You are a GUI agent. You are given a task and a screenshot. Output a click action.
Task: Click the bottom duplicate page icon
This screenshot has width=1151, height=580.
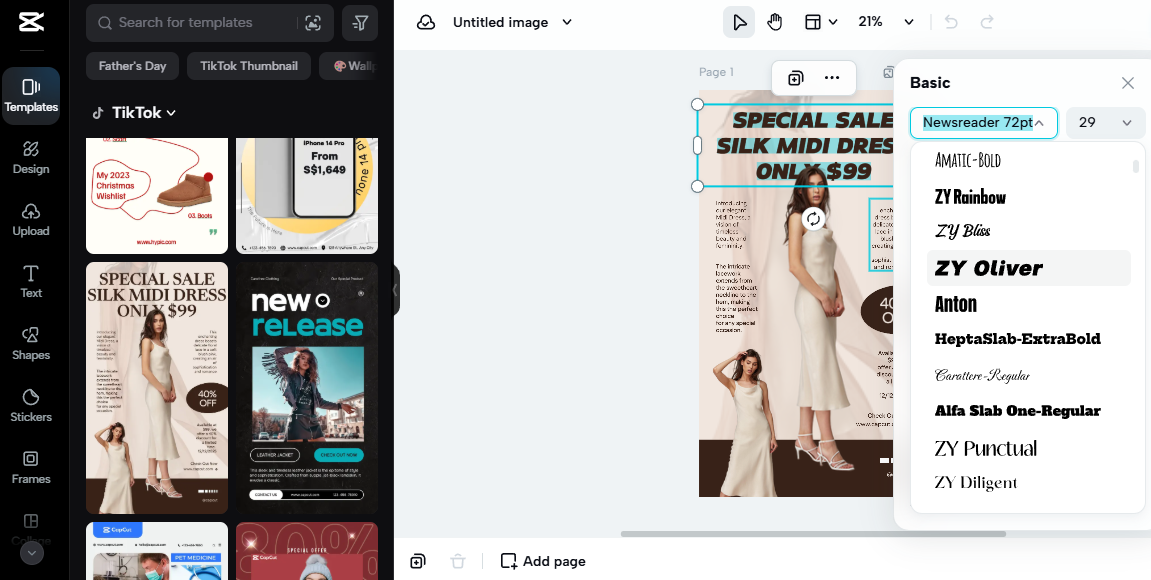click(418, 562)
